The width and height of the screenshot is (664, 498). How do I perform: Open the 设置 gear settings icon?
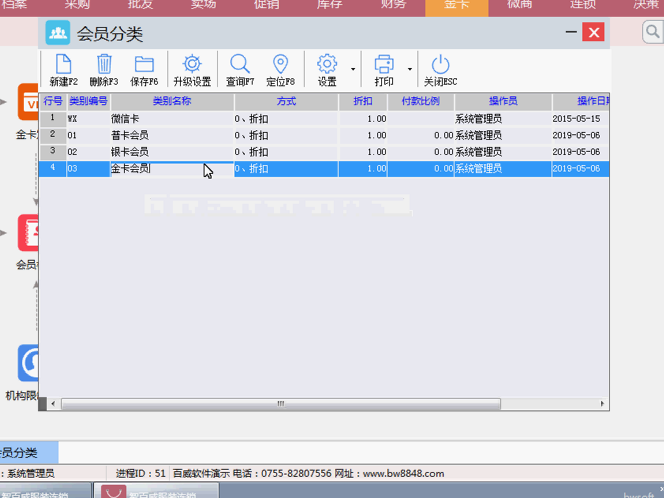tap(327, 64)
